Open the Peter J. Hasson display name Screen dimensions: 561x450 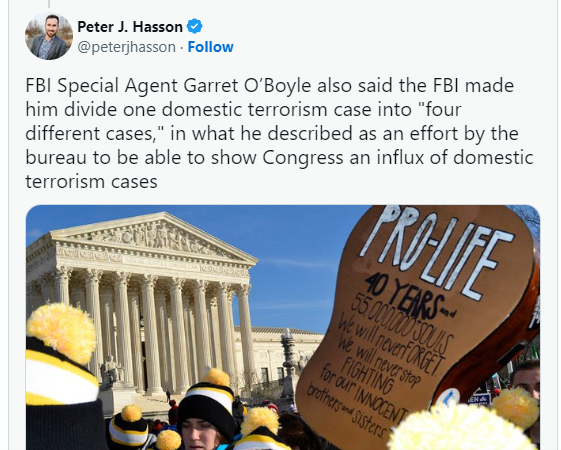130,27
